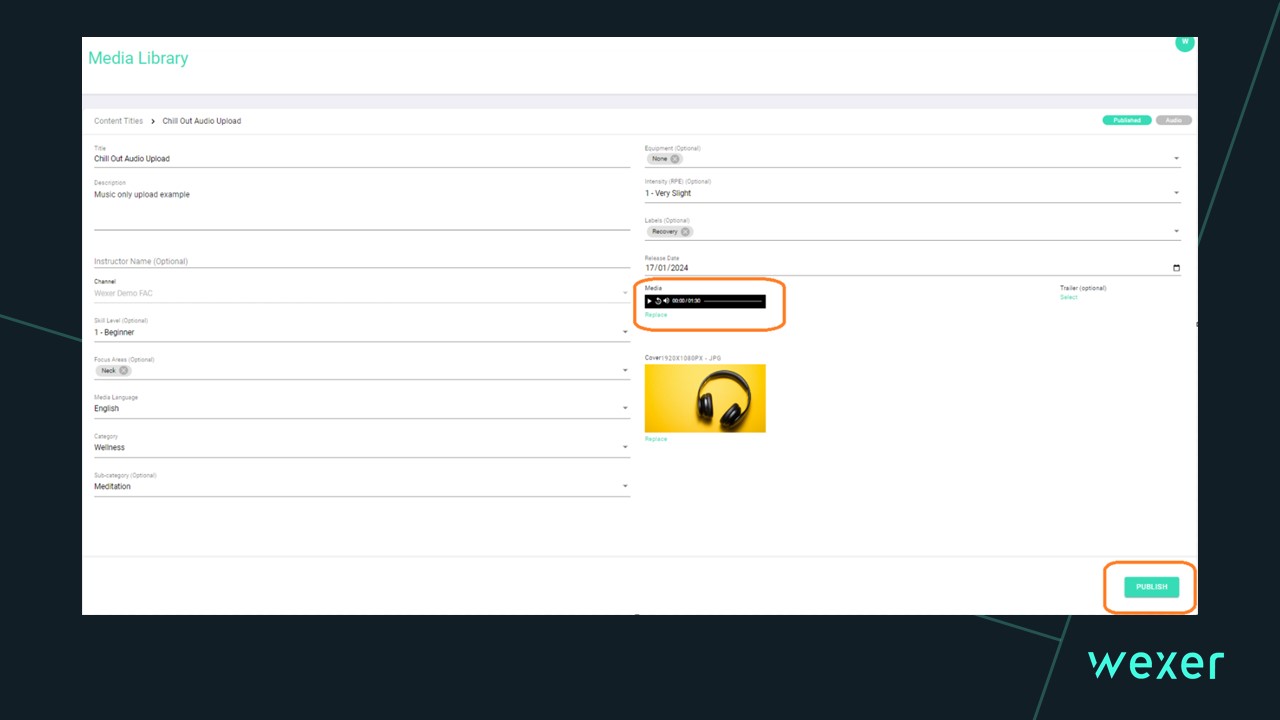The image size is (1280, 720).
Task: Open the Media Language dropdown
Action: click(x=625, y=408)
